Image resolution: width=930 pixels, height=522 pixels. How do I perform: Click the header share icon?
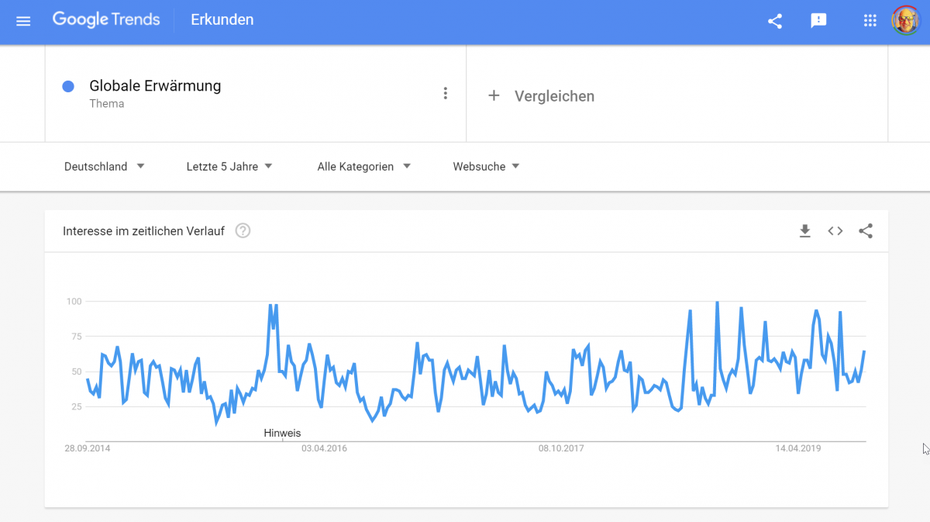point(775,21)
